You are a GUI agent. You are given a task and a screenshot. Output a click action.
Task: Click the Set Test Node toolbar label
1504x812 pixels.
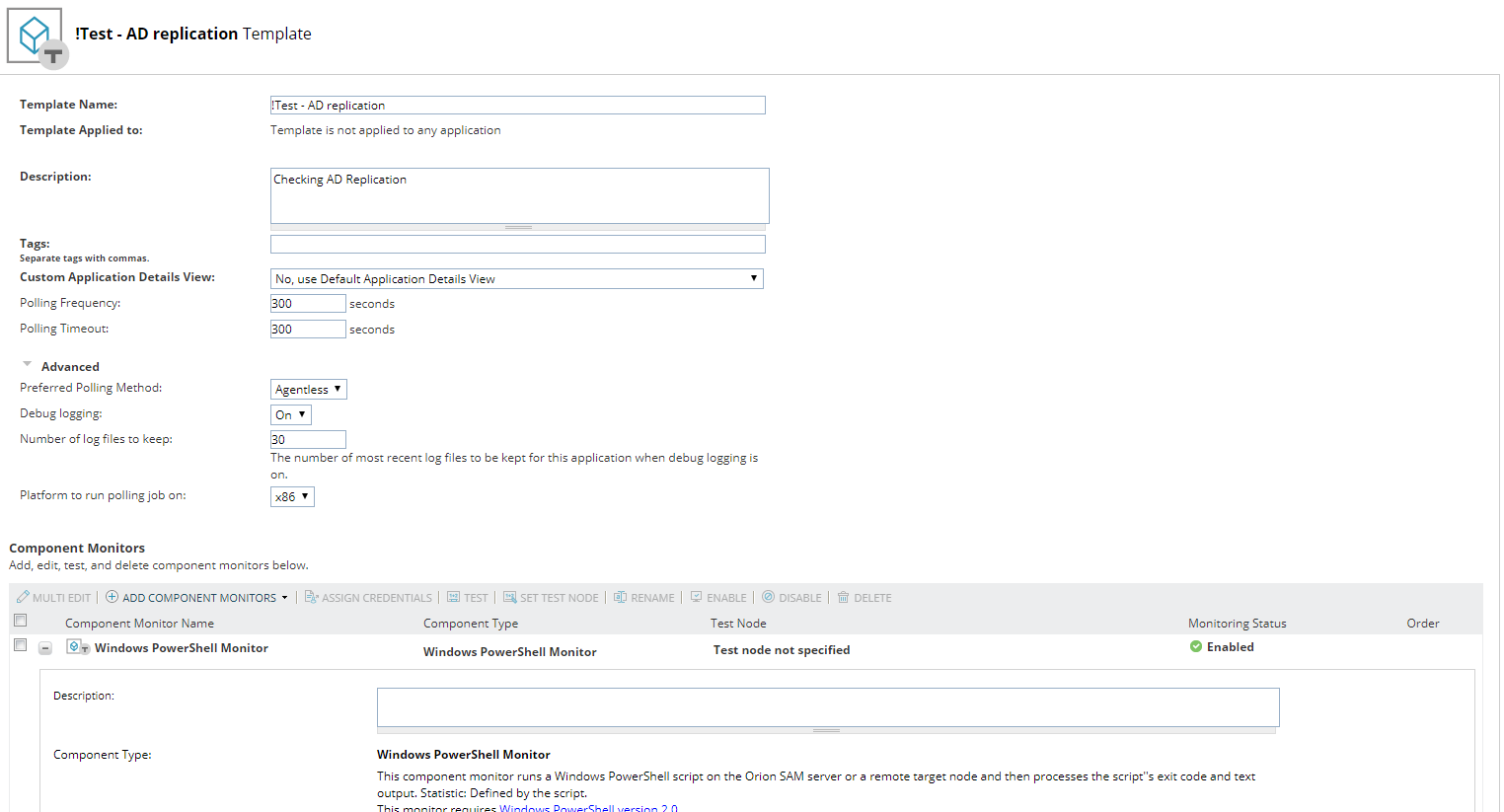coord(560,598)
